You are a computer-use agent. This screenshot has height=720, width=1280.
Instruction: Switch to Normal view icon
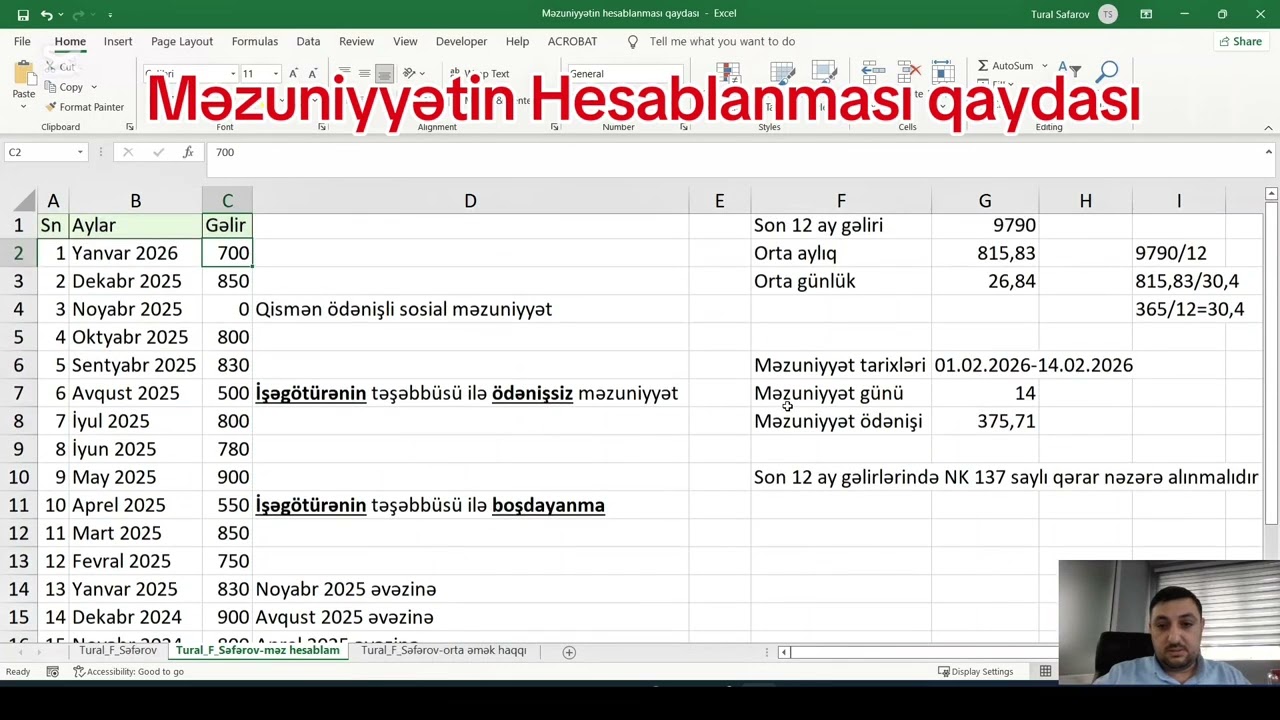1045,672
